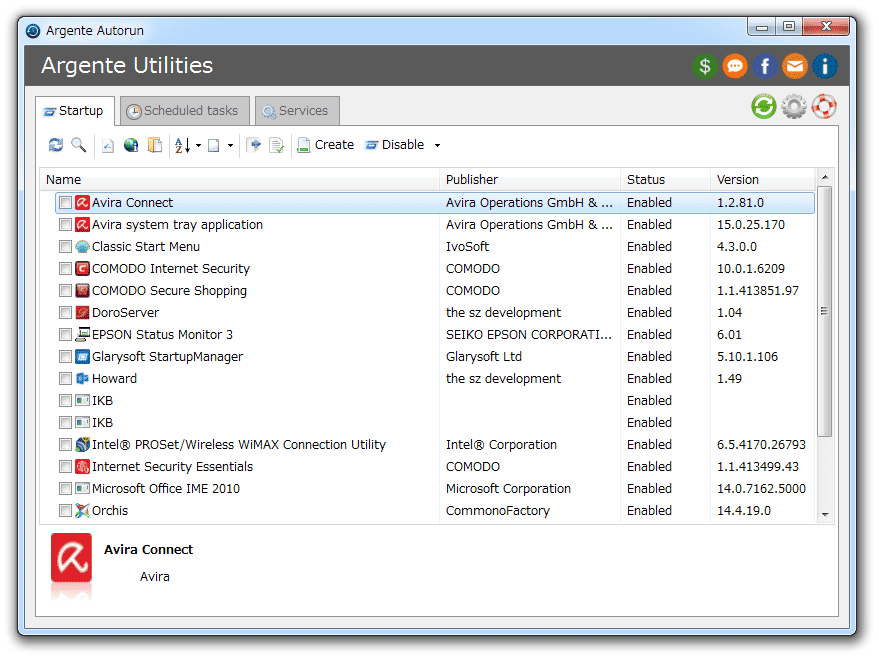Open the Scheduled tasks tab

click(184, 111)
